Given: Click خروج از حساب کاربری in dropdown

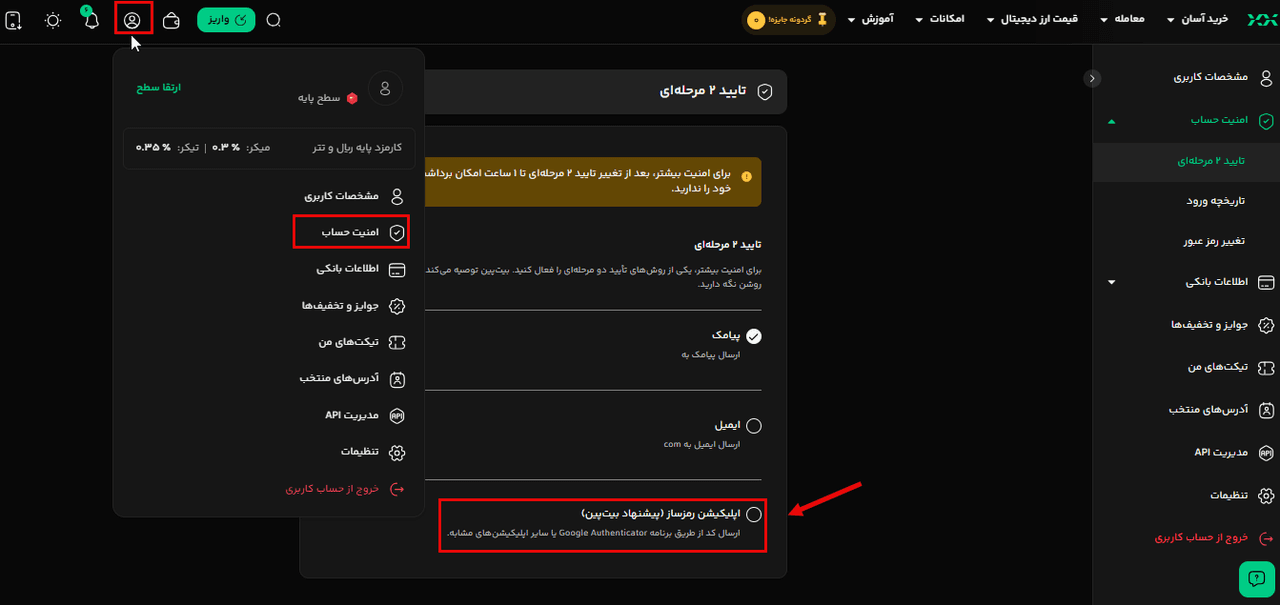Looking at the screenshot, I should [x=346, y=489].
